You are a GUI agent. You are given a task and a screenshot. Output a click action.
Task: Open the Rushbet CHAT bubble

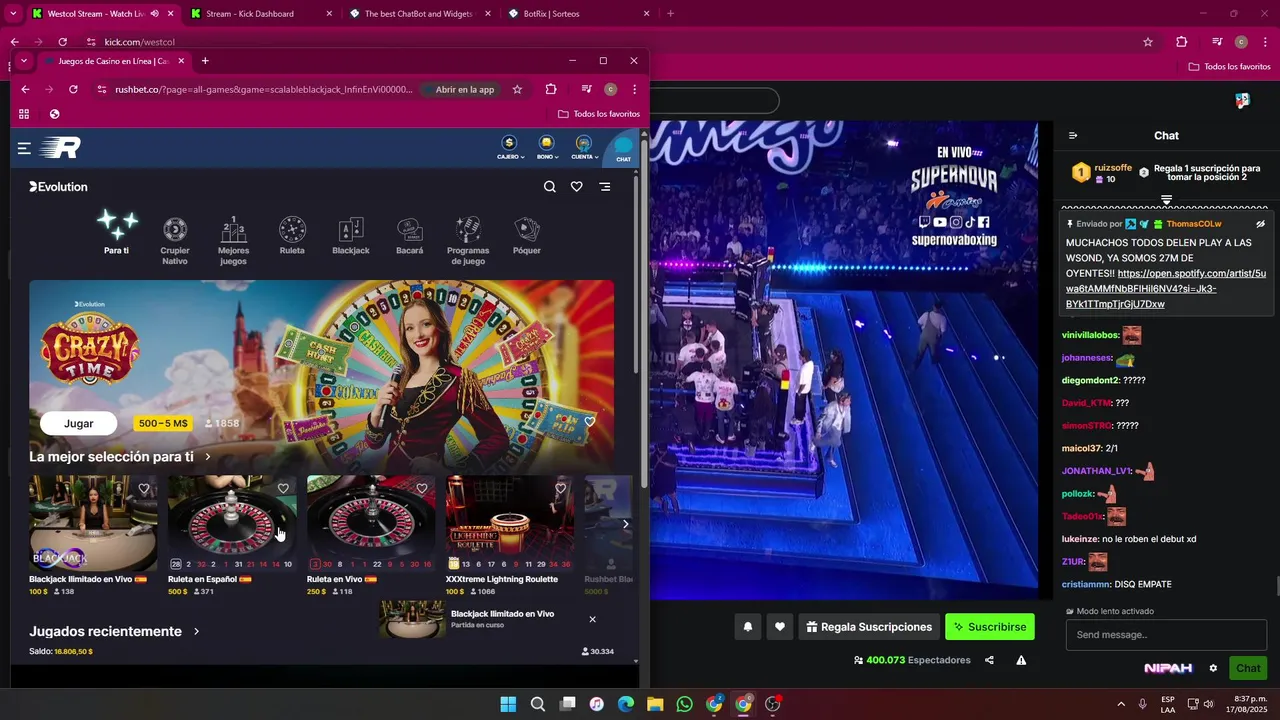click(623, 148)
